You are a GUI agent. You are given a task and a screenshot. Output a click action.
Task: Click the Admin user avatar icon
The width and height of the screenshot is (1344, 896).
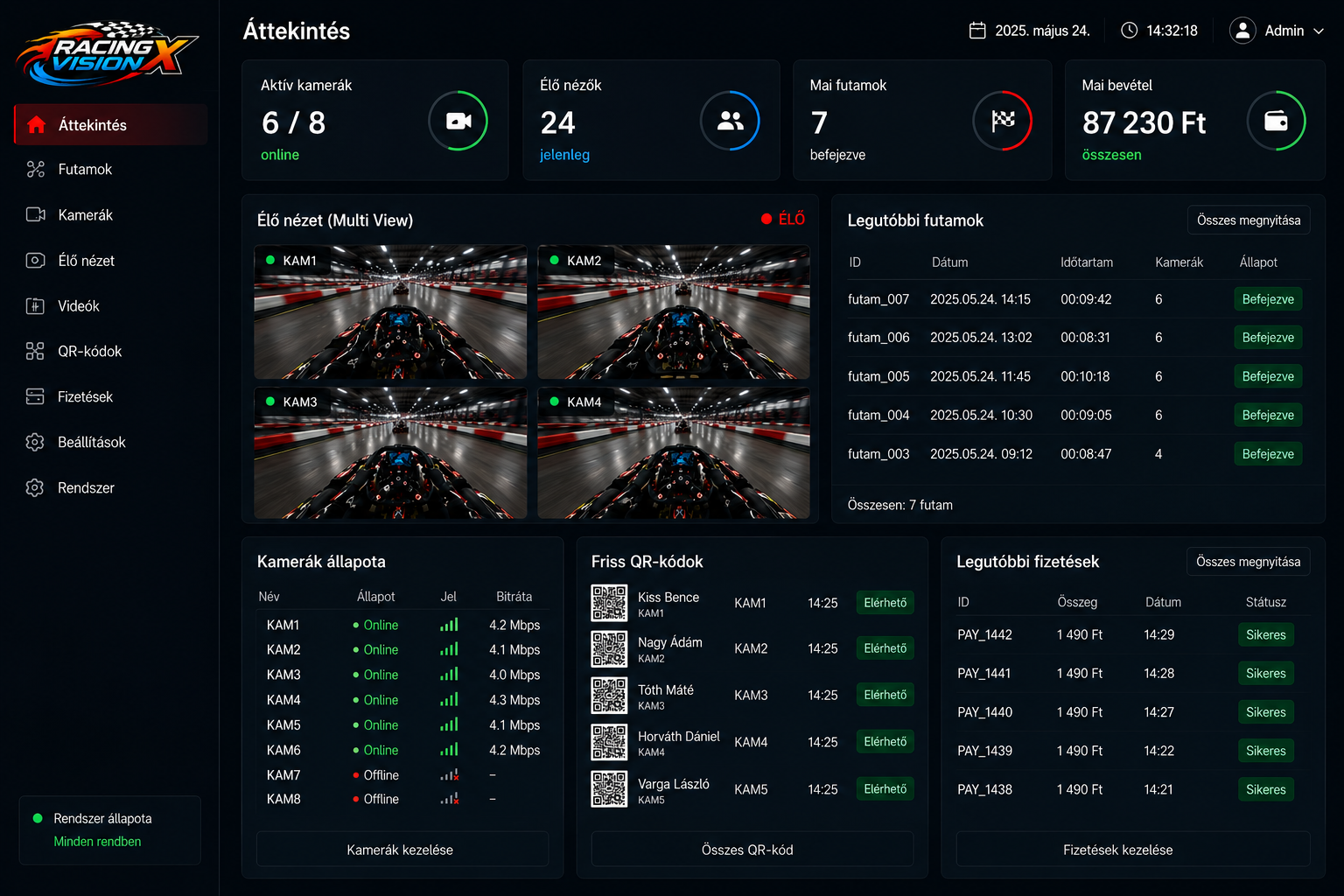(1242, 31)
